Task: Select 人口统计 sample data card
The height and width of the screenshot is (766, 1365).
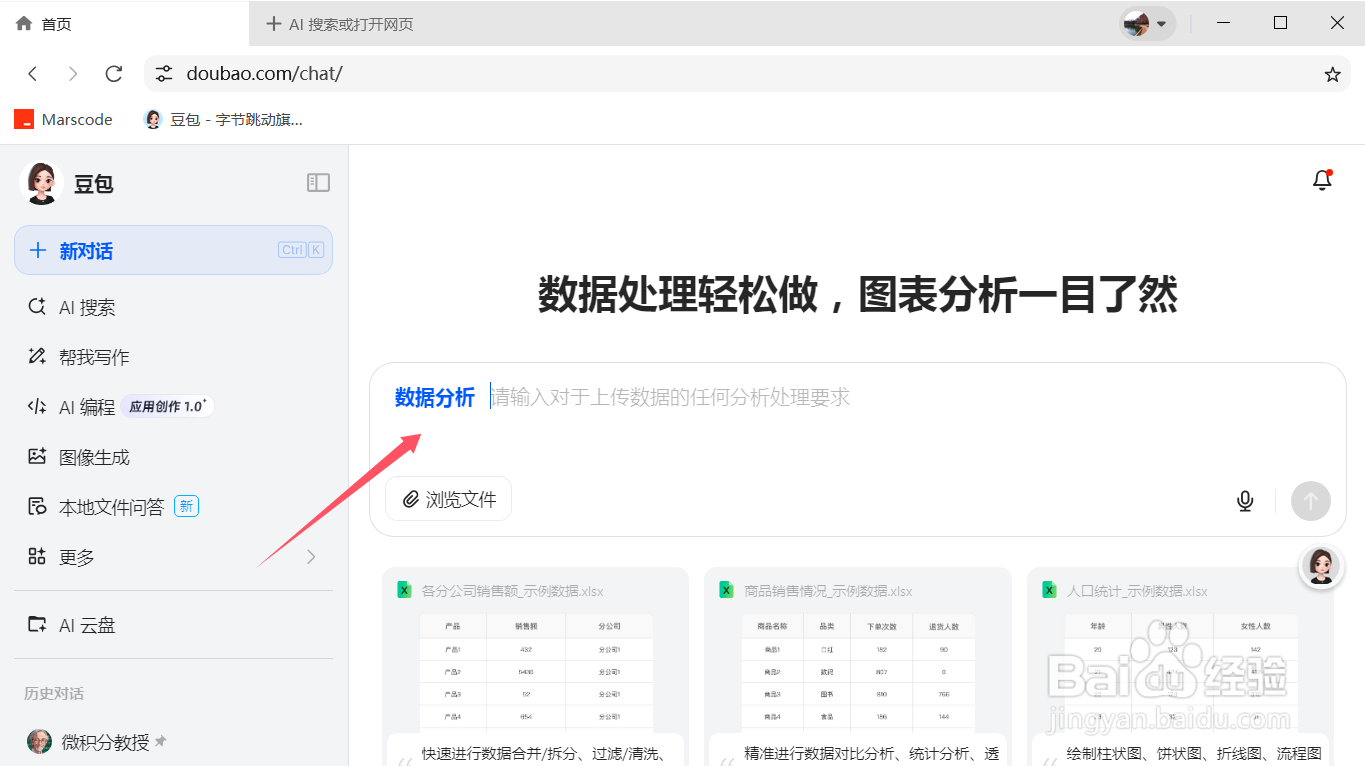Action: [x=1181, y=667]
